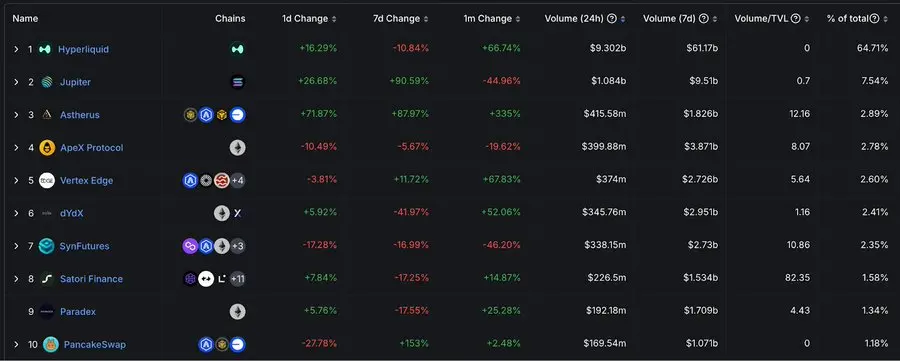Click the PancakeSwap bunny logo icon
The image size is (900, 361).
click(51, 344)
